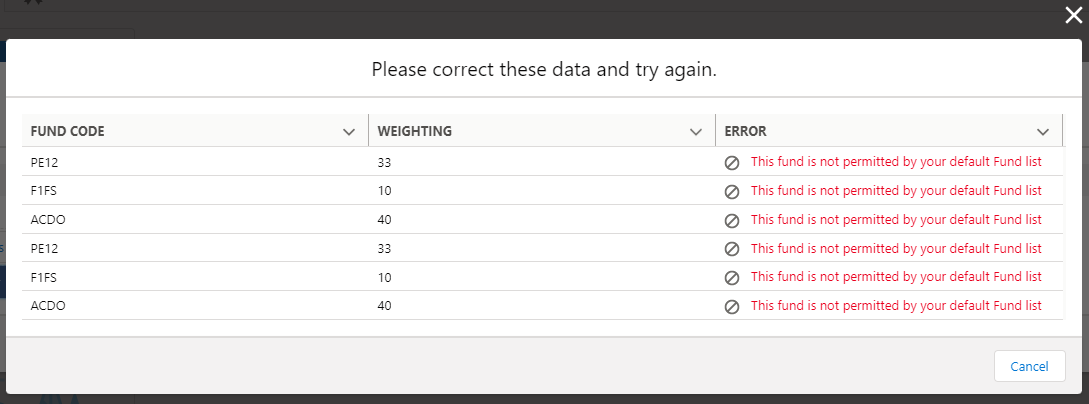Click the error icon in the second F1FS row
Screen dimensions: 1089x404
[x=732, y=277]
